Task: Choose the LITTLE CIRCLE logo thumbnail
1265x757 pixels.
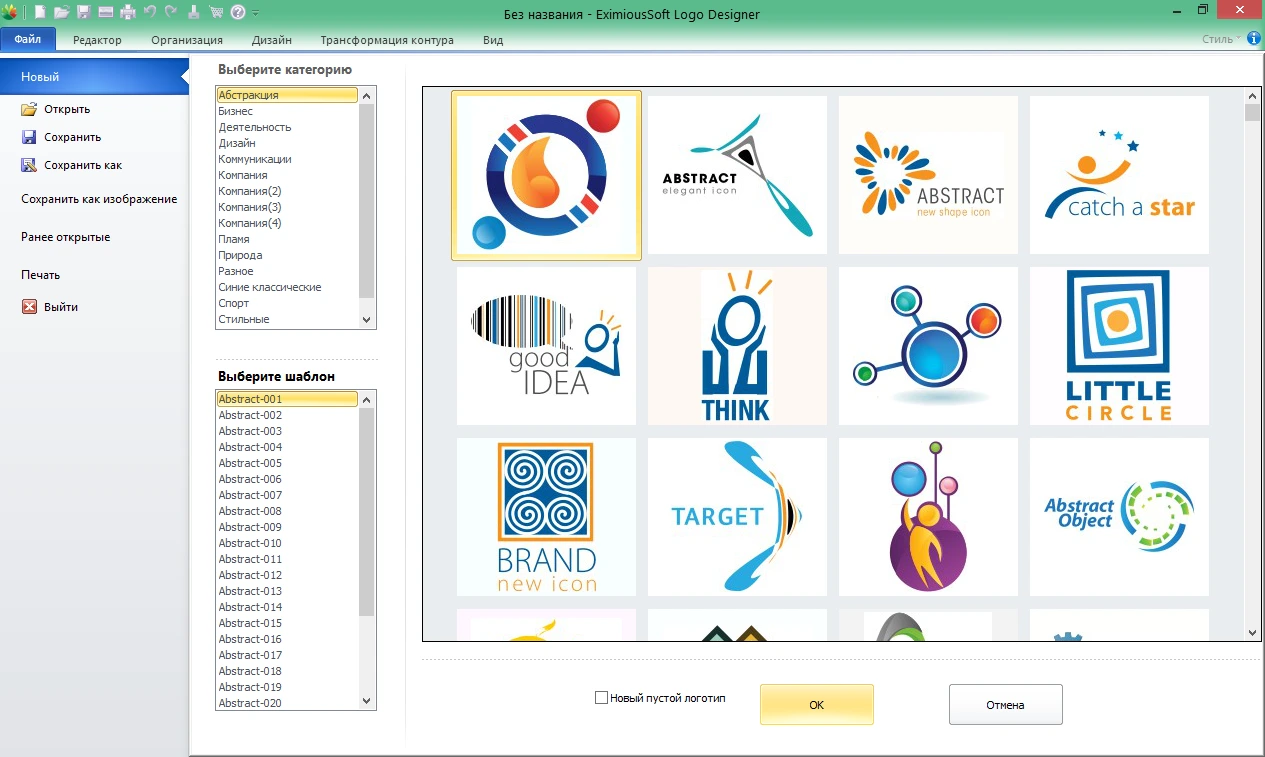Action: (1119, 345)
